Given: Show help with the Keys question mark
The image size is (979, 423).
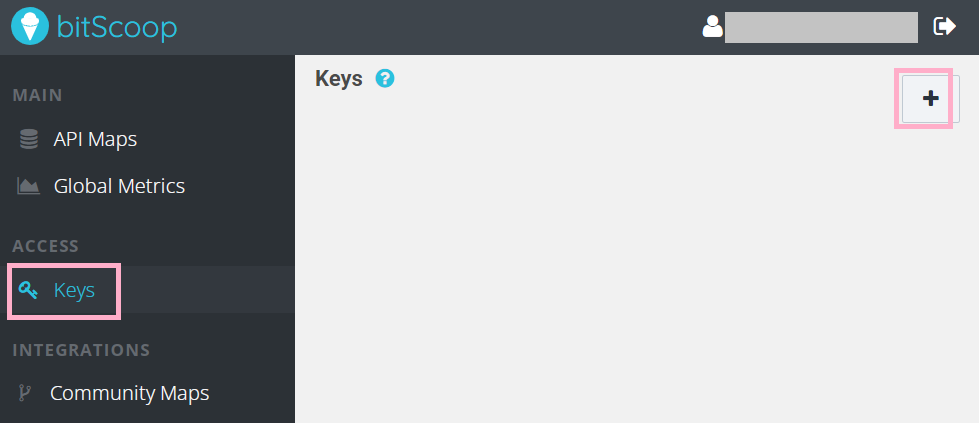Looking at the screenshot, I should tap(385, 78).
